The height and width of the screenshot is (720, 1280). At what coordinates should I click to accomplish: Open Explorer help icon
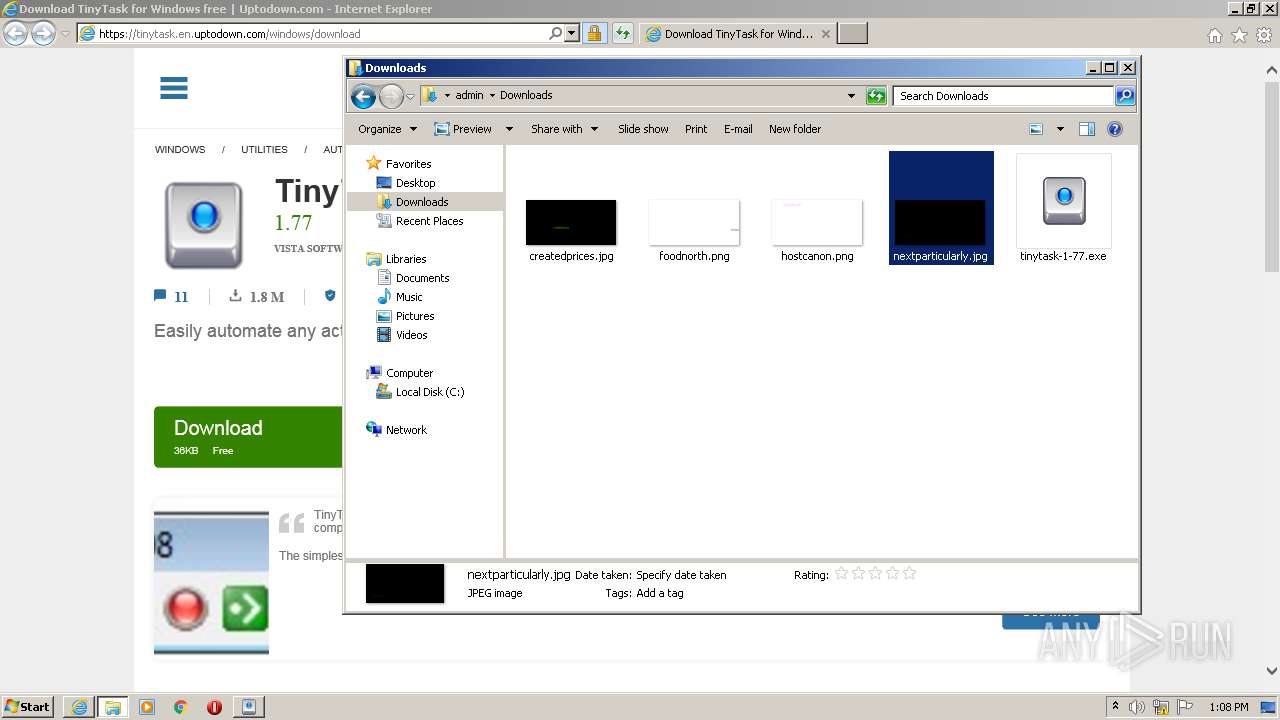point(1115,129)
